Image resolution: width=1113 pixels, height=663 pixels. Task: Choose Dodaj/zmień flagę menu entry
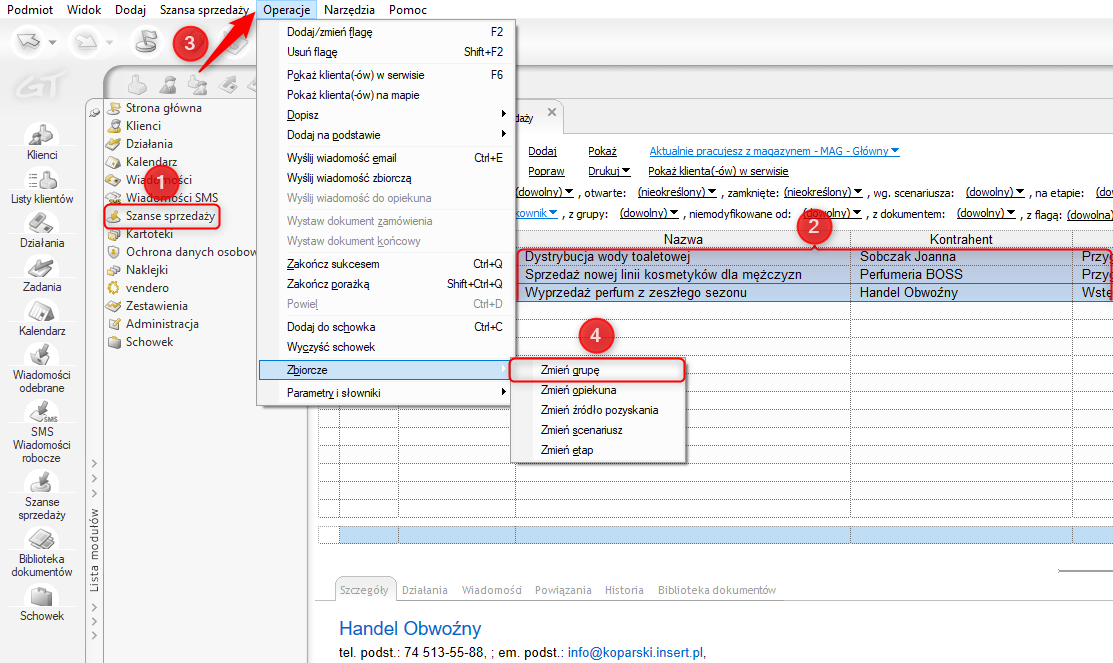(385, 32)
